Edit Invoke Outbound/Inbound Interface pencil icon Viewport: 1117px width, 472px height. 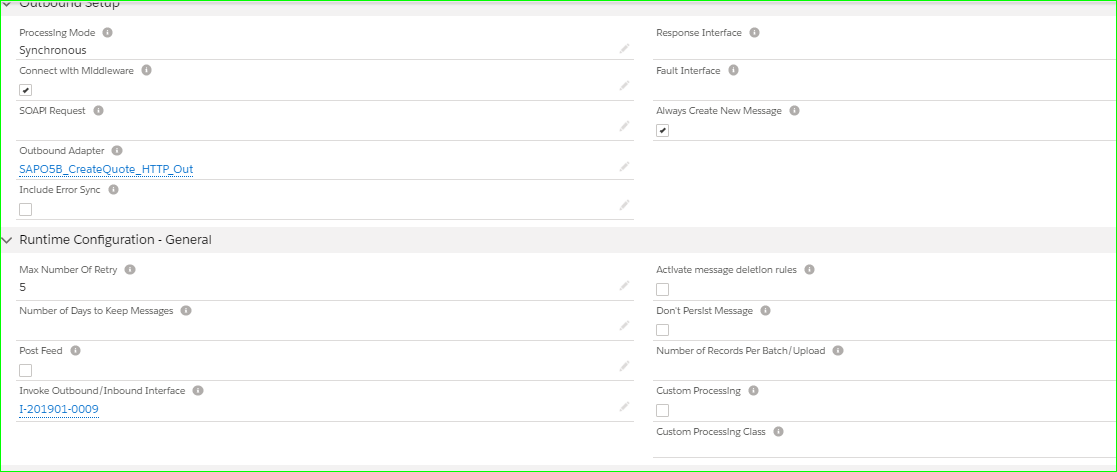coord(624,407)
